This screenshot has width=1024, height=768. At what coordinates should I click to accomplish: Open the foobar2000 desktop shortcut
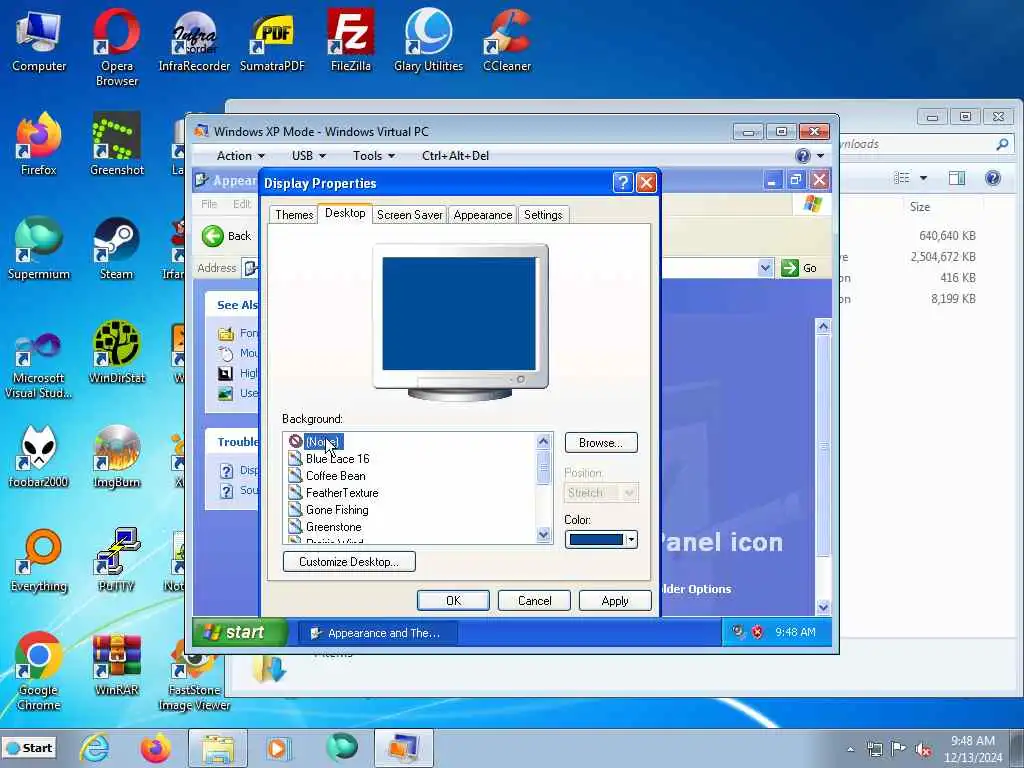[x=39, y=456]
